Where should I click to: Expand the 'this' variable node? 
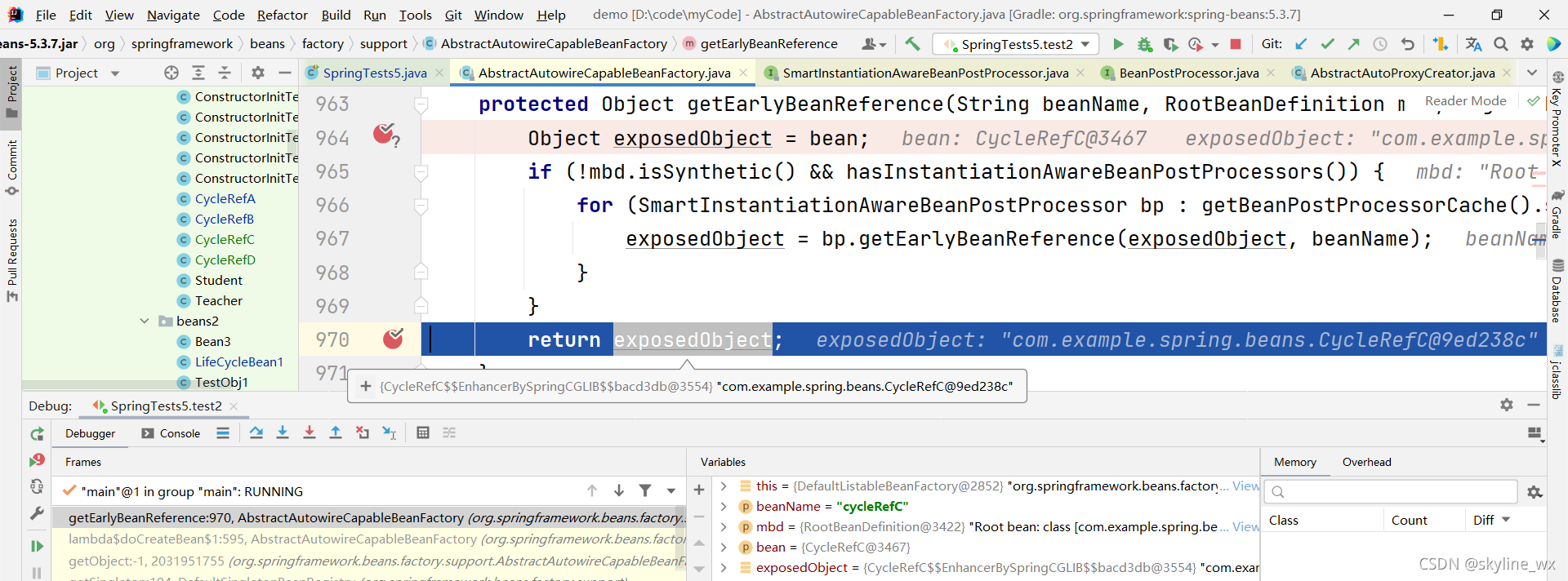click(x=724, y=486)
